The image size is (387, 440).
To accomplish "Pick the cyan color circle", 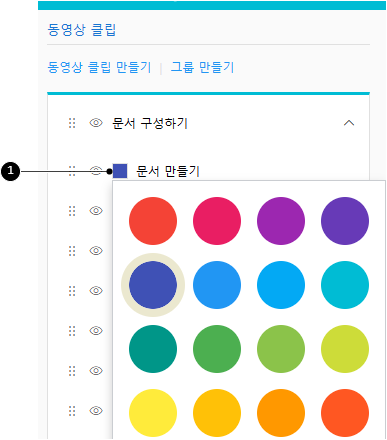I will (x=345, y=285).
